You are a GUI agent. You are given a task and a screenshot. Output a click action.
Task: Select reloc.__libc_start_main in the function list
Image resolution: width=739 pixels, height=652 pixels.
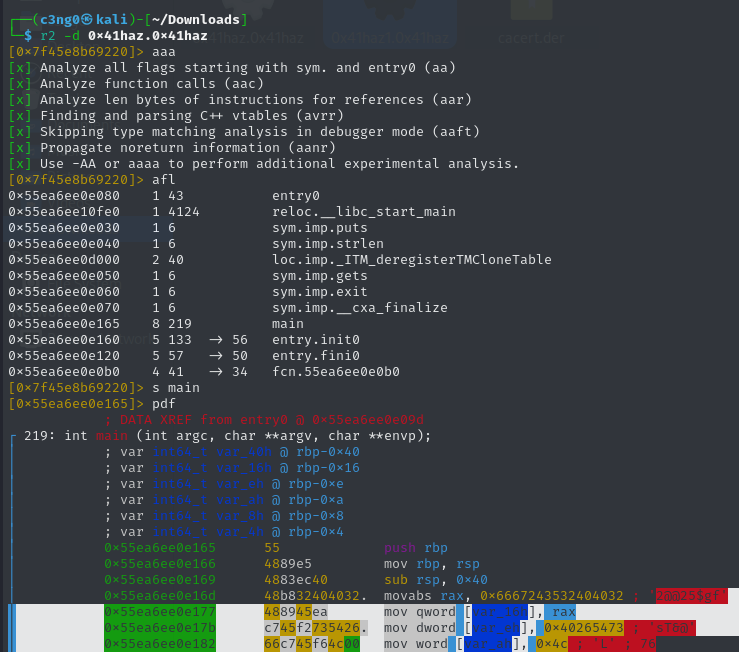point(363,211)
